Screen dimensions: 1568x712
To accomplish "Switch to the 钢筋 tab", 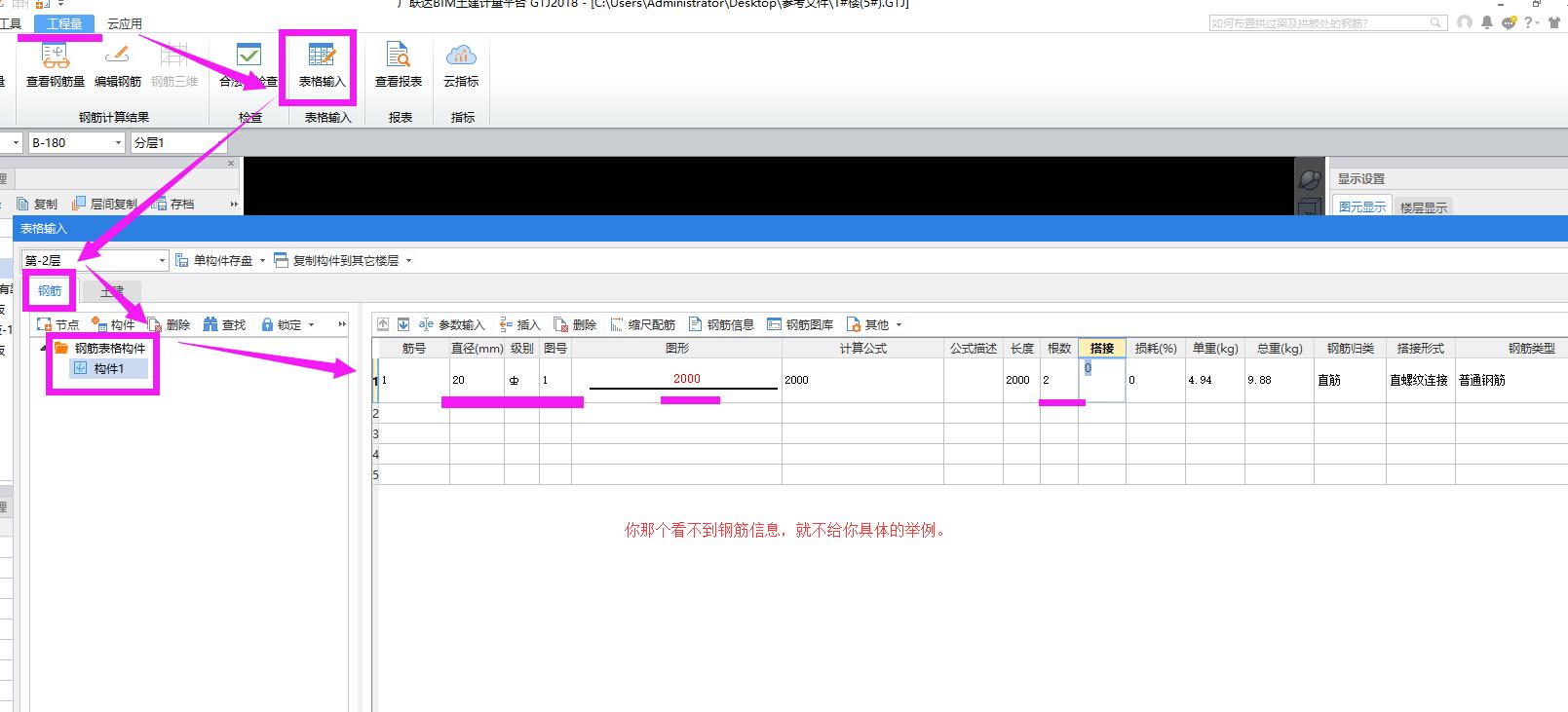I will click(x=50, y=290).
